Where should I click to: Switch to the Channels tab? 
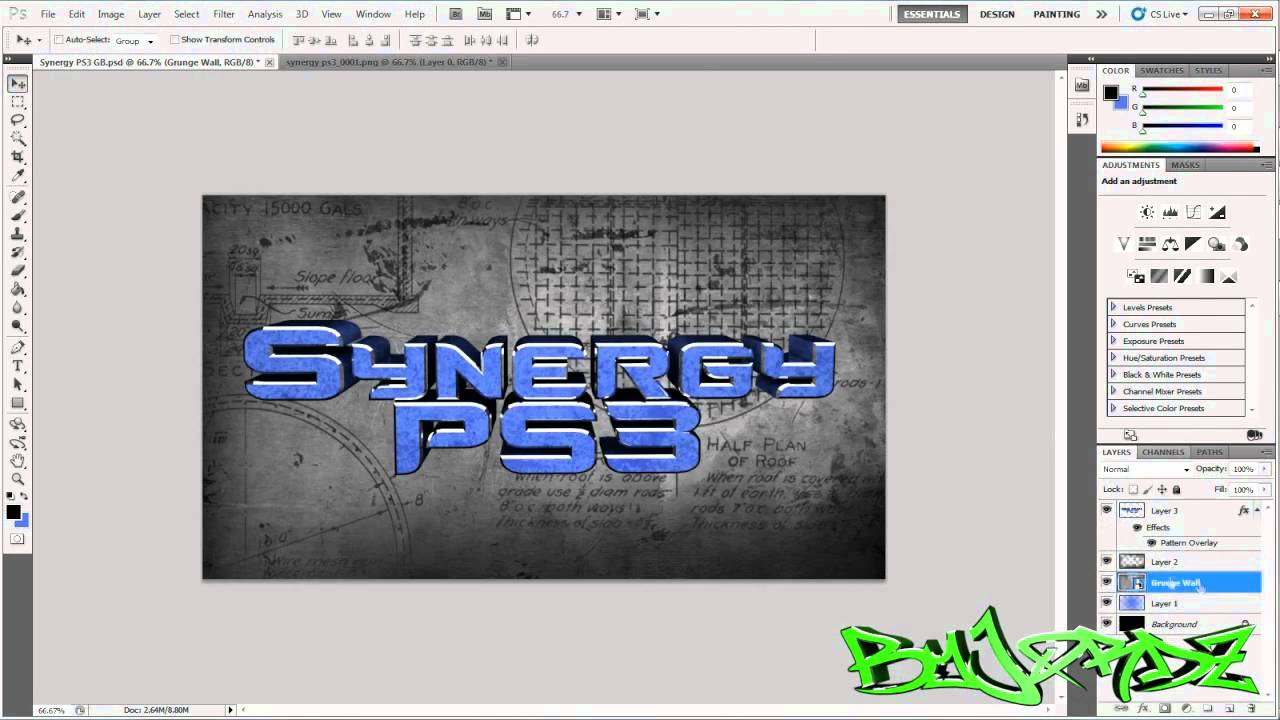point(1163,452)
